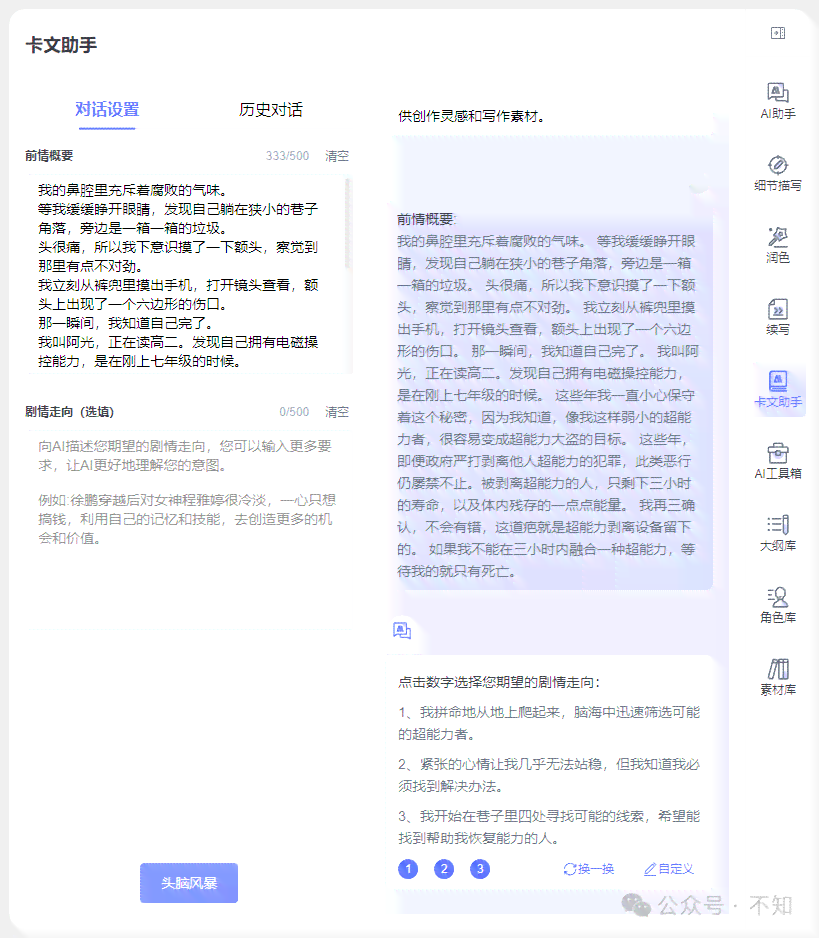819x938 pixels.
Task: Click the 卡文助手 panel title
Action: click(x=61, y=45)
